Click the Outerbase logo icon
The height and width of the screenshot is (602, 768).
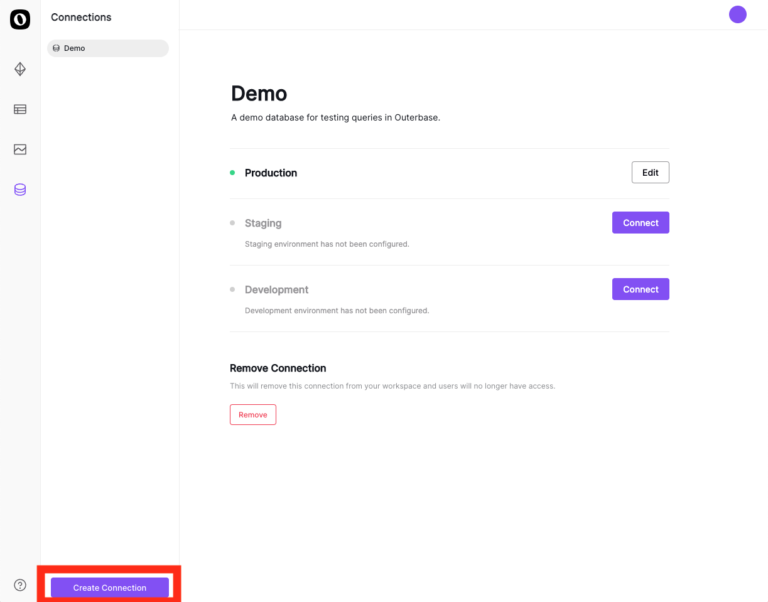(x=20, y=18)
